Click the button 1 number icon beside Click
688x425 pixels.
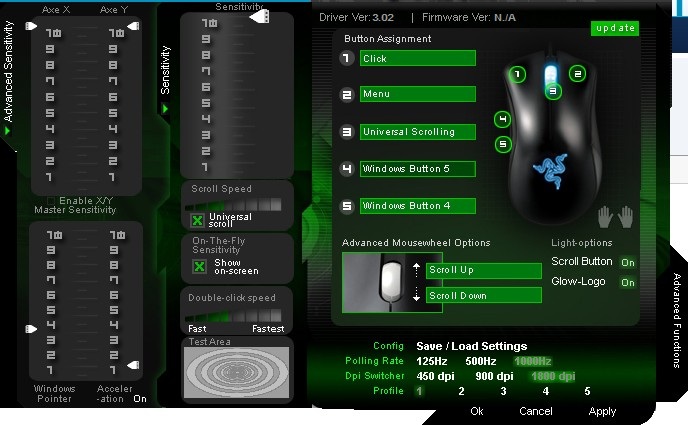click(x=347, y=58)
